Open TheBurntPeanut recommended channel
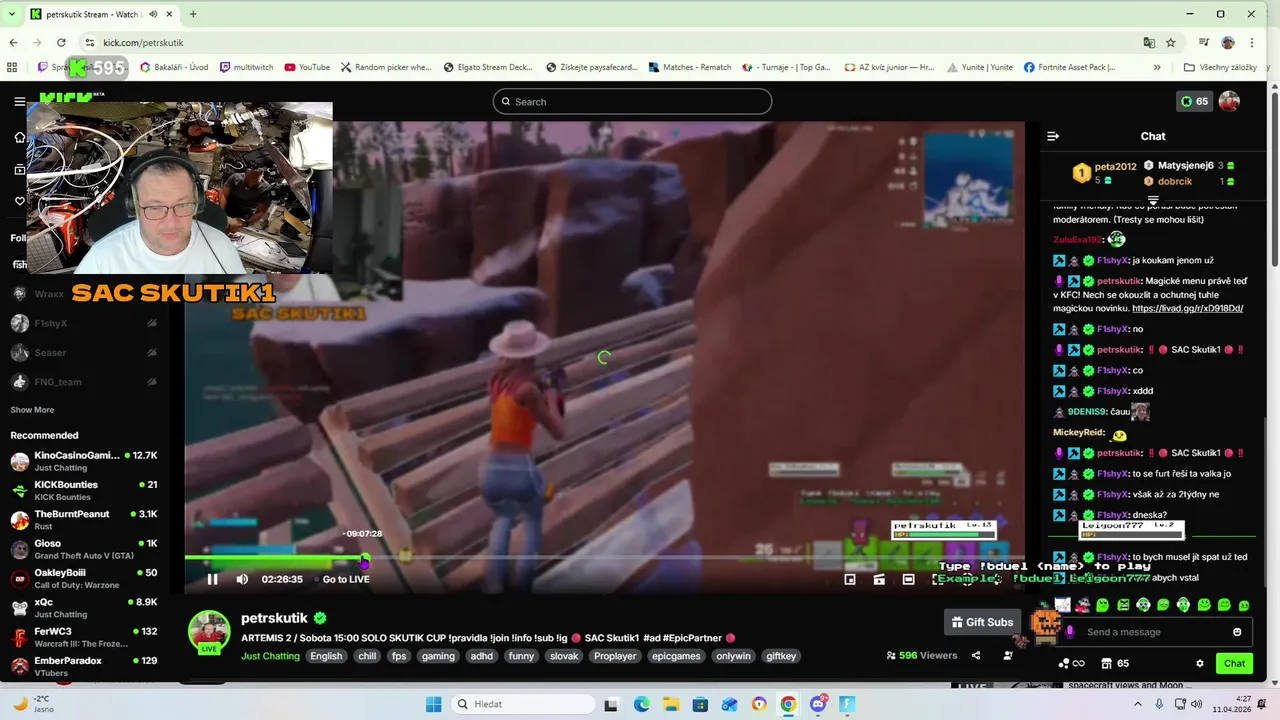 (x=84, y=520)
